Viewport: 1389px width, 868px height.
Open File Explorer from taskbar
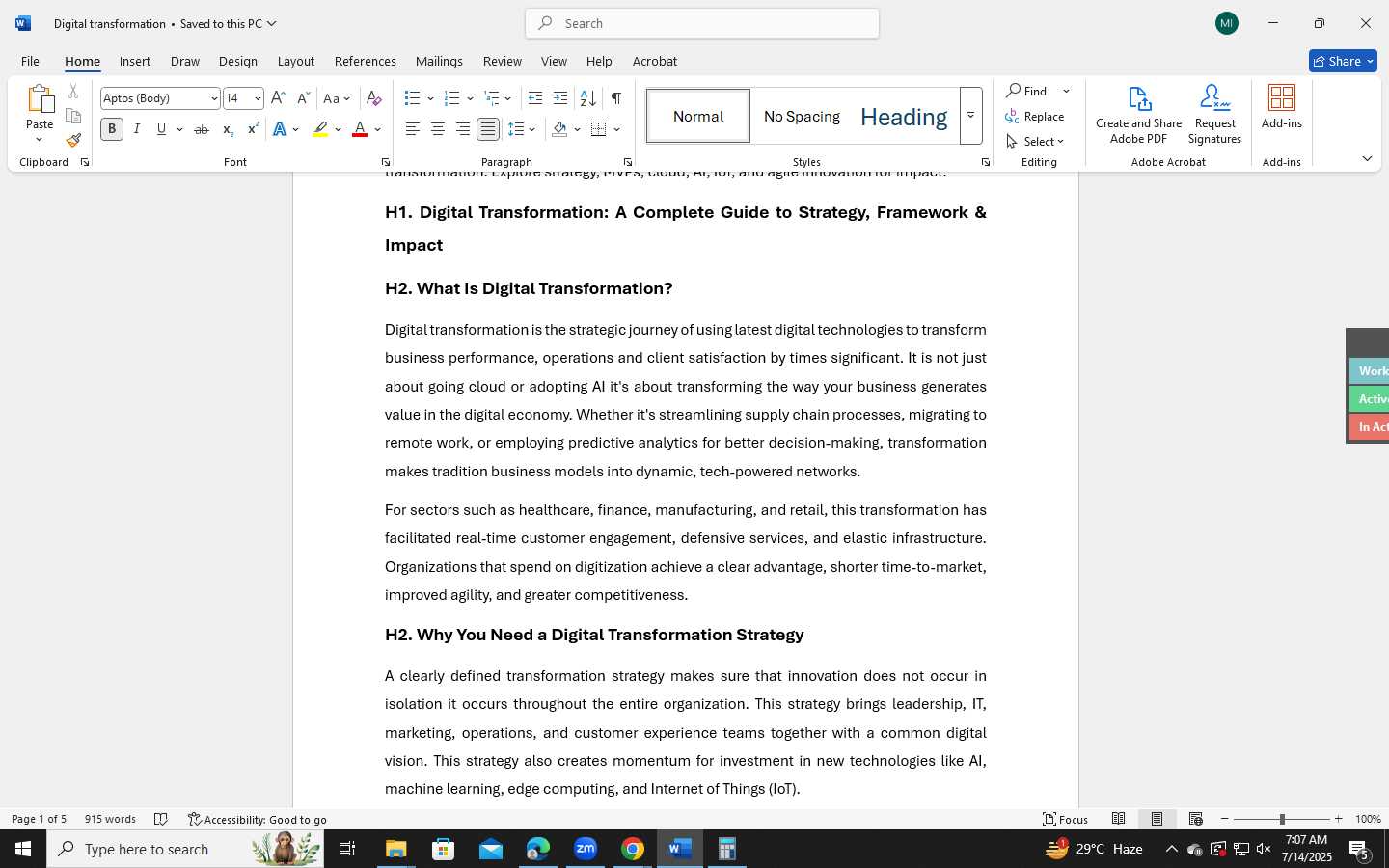[396, 849]
